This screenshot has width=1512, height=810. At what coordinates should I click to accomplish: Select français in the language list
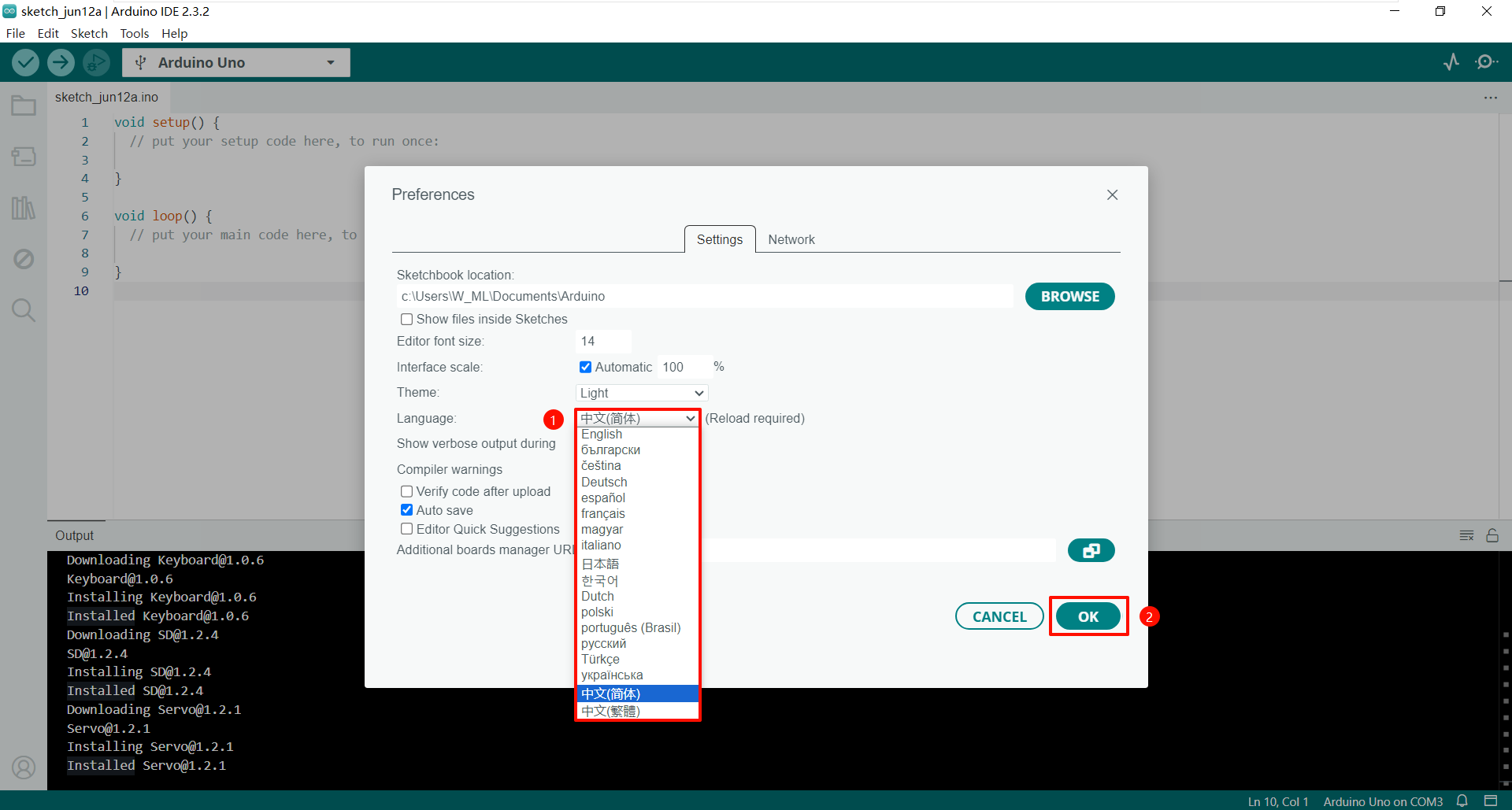coord(638,513)
